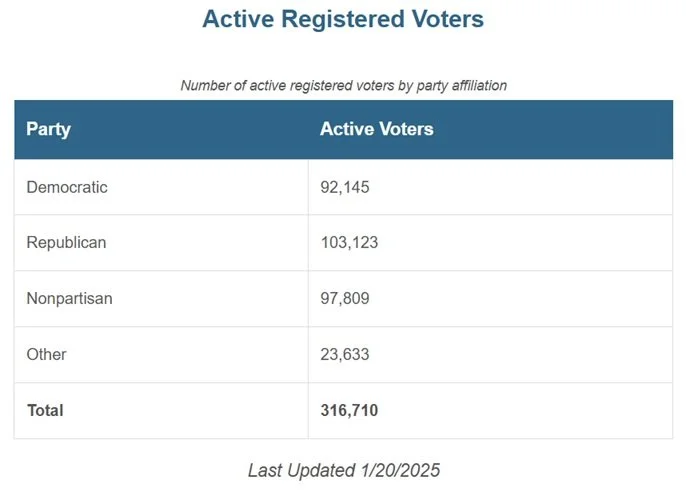Click the Democratic count 92,145
The width and height of the screenshot is (686, 504).
(345, 187)
